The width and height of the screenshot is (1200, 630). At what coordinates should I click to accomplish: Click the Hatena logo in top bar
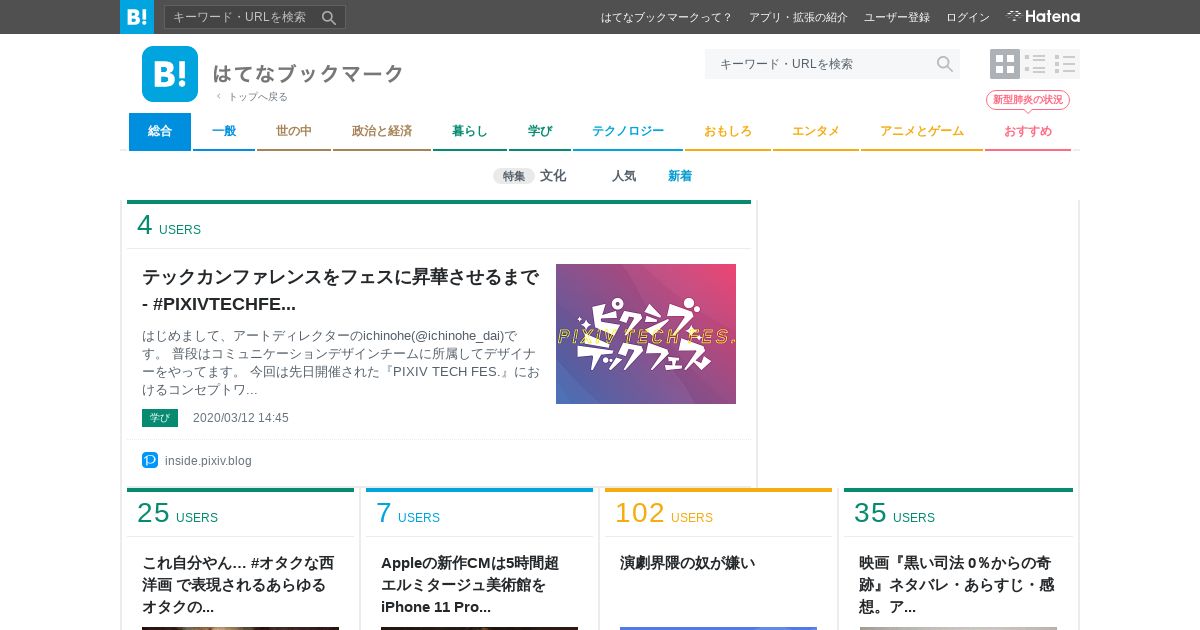(1043, 16)
